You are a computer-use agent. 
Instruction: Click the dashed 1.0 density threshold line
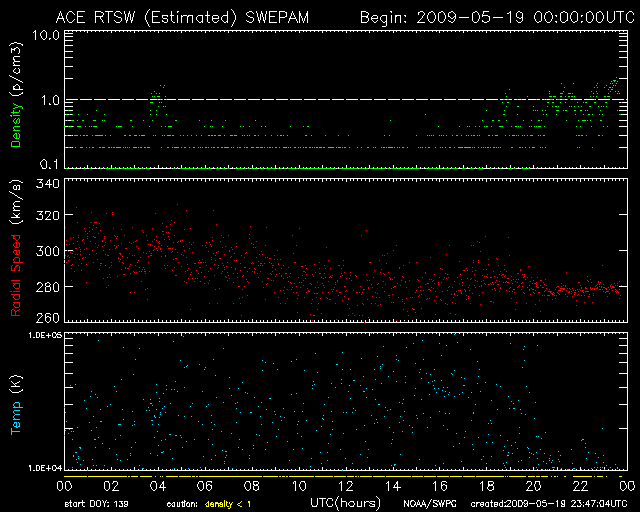tap(346, 99)
